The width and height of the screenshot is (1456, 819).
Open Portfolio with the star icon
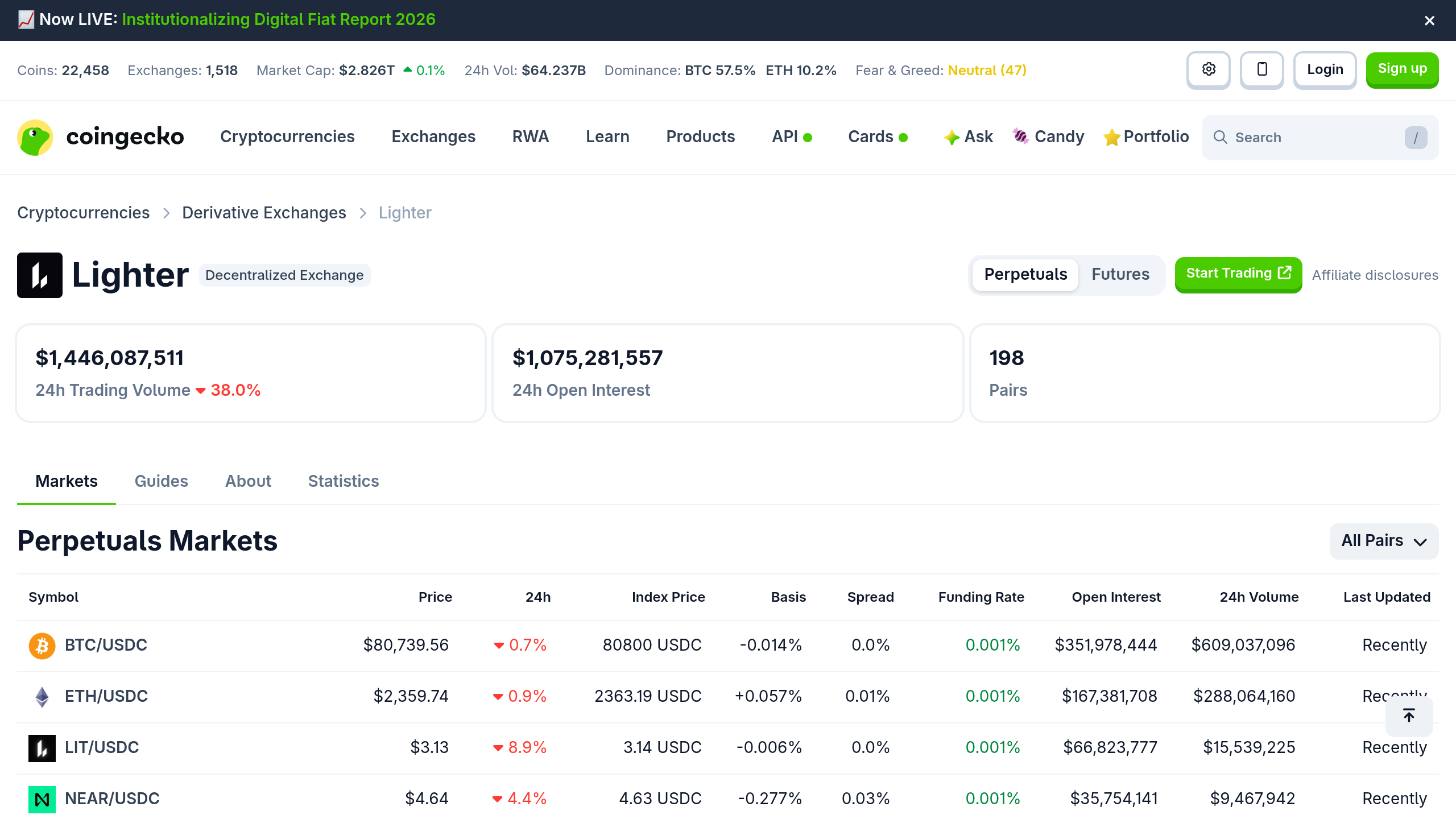click(1145, 137)
